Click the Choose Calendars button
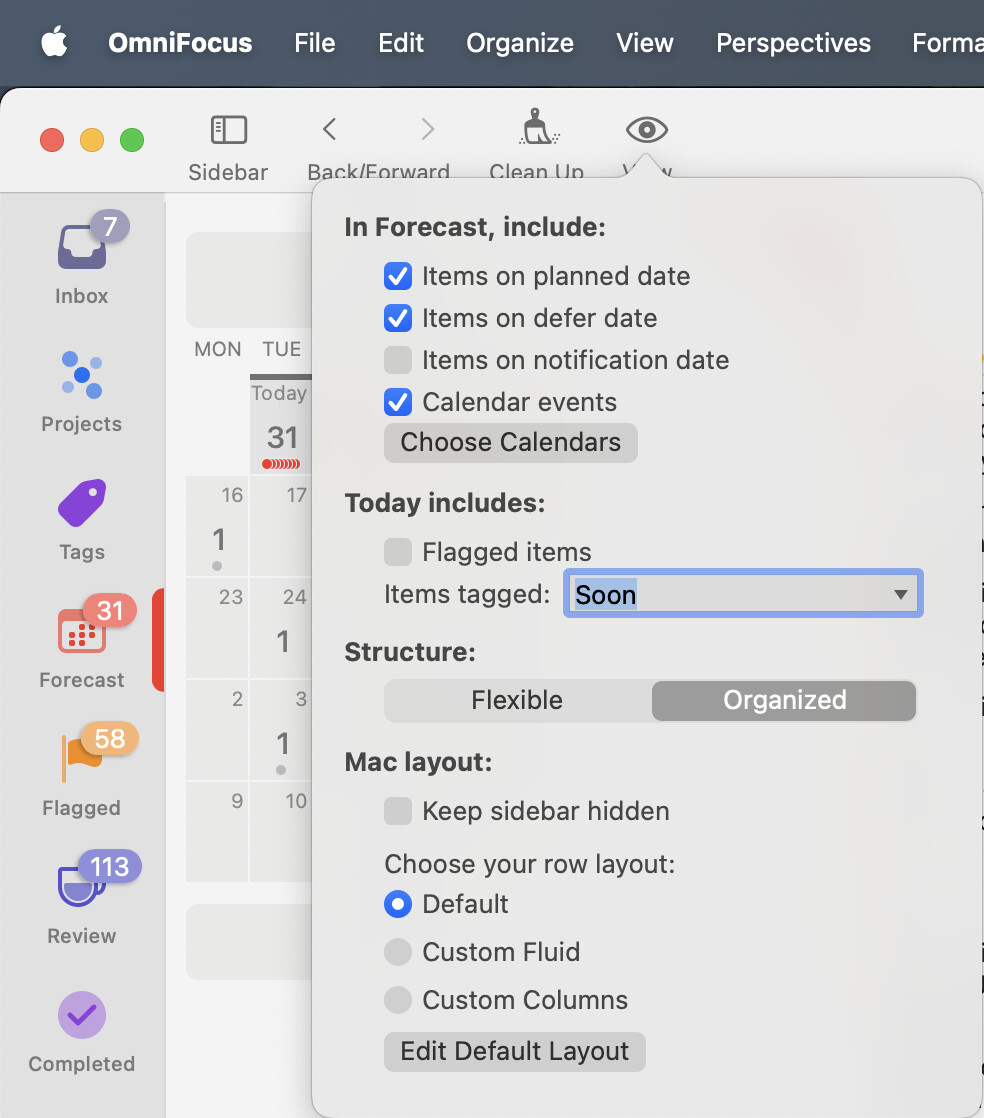984x1118 pixels. click(x=510, y=442)
